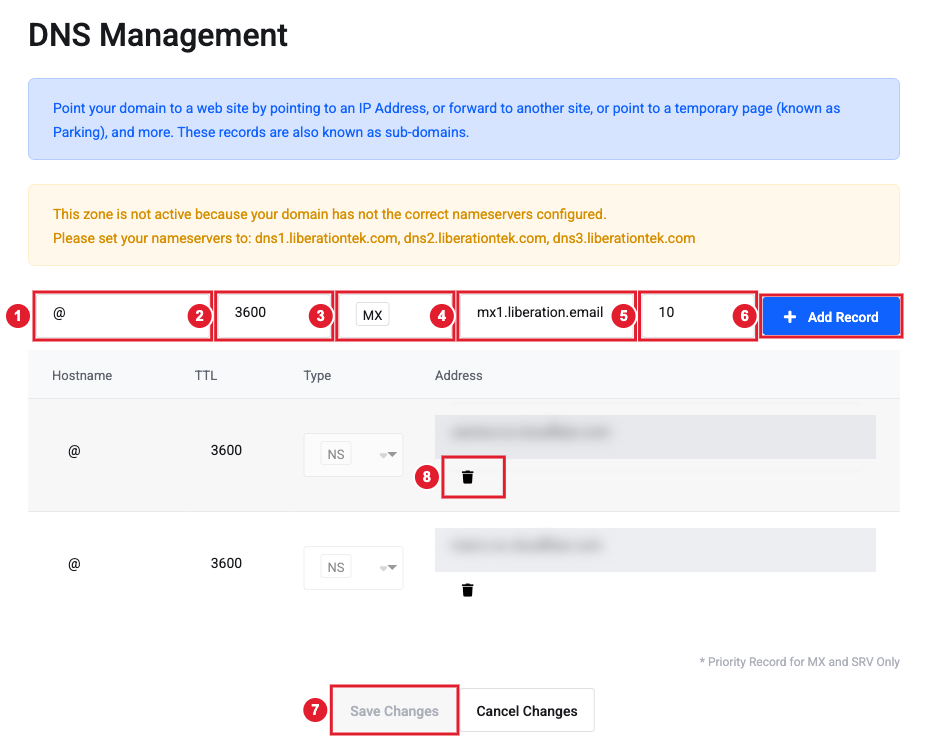Focus the TTL field showing 3600
Image resolution: width=928 pixels, height=748 pixels.
tap(273, 315)
